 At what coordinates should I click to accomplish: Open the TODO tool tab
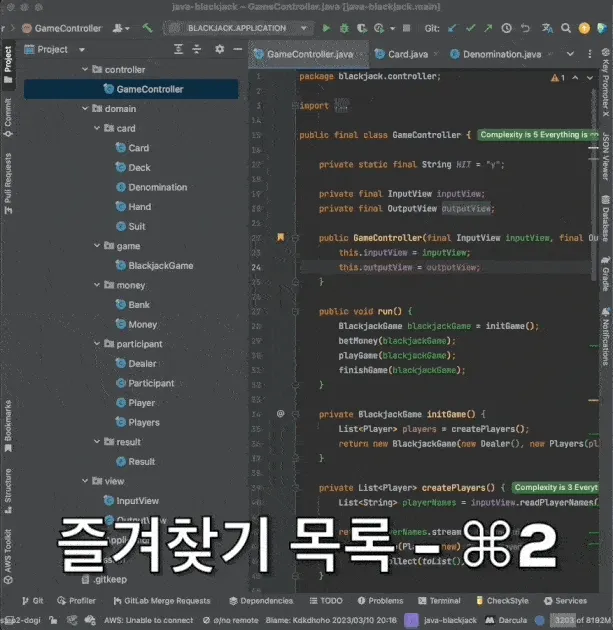(326, 601)
